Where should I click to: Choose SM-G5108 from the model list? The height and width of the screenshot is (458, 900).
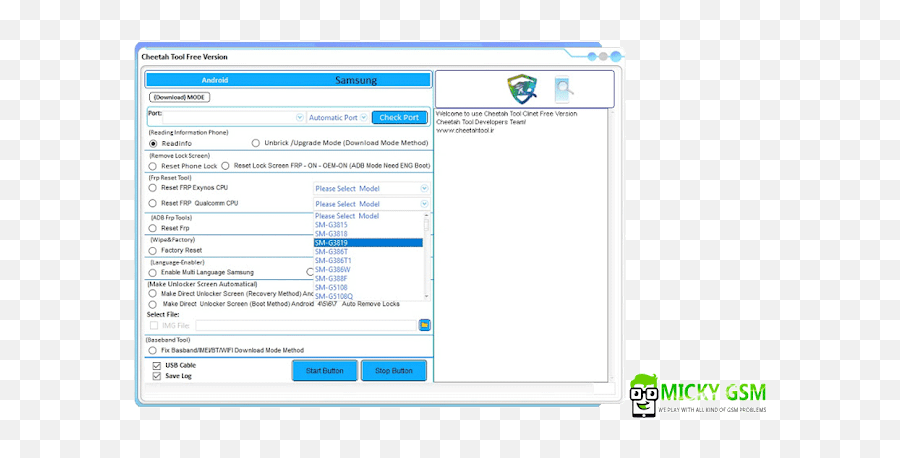click(x=368, y=287)
